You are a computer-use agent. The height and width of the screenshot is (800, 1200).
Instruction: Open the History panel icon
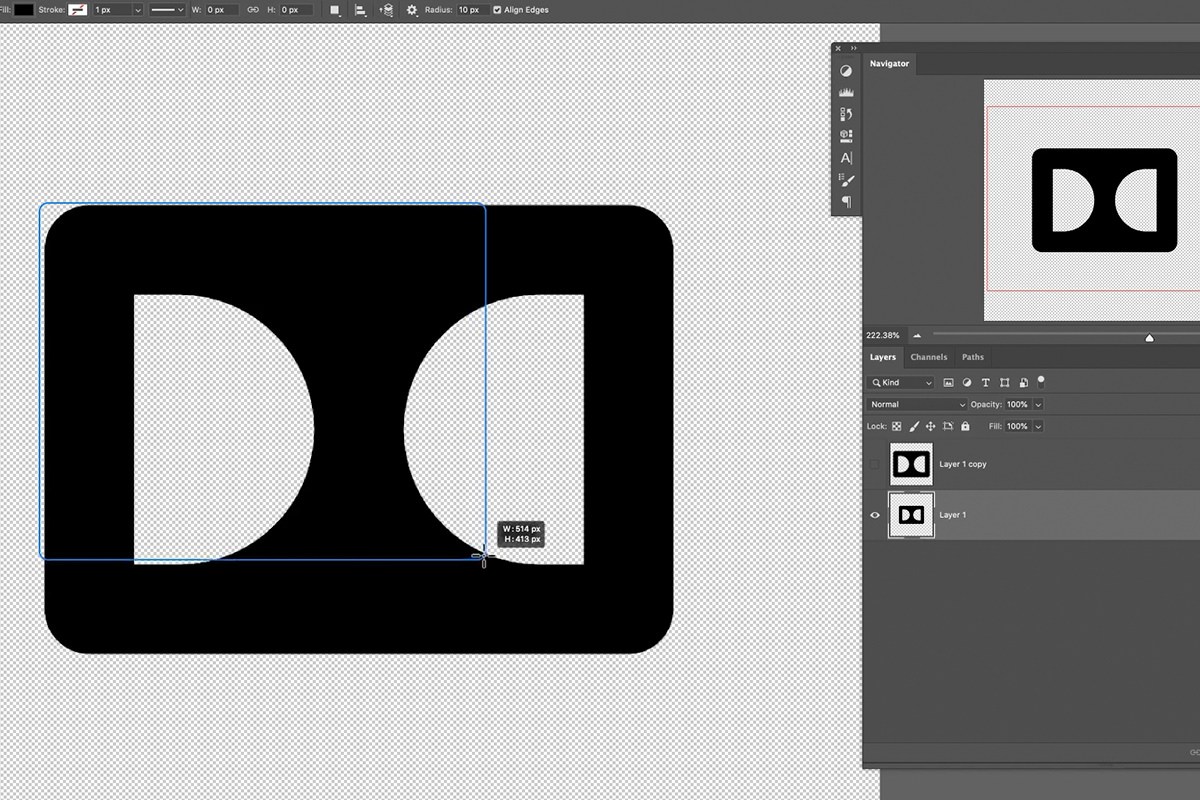point(846,114)
